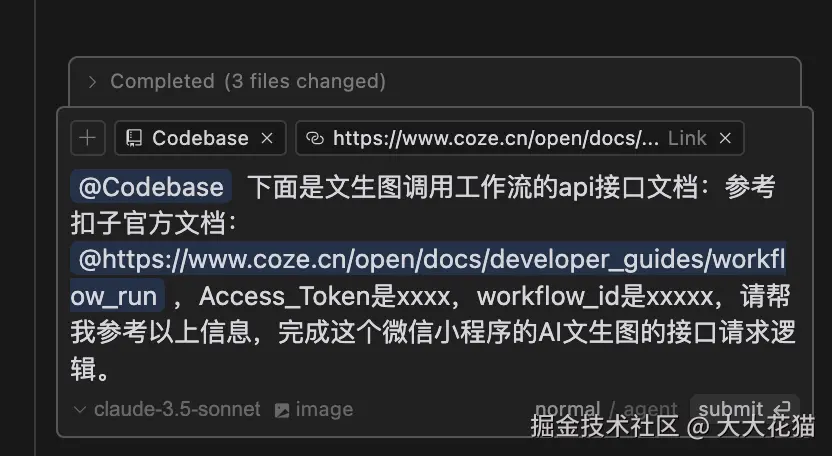Click the chain link icon in URL chip

click(315, 139)
